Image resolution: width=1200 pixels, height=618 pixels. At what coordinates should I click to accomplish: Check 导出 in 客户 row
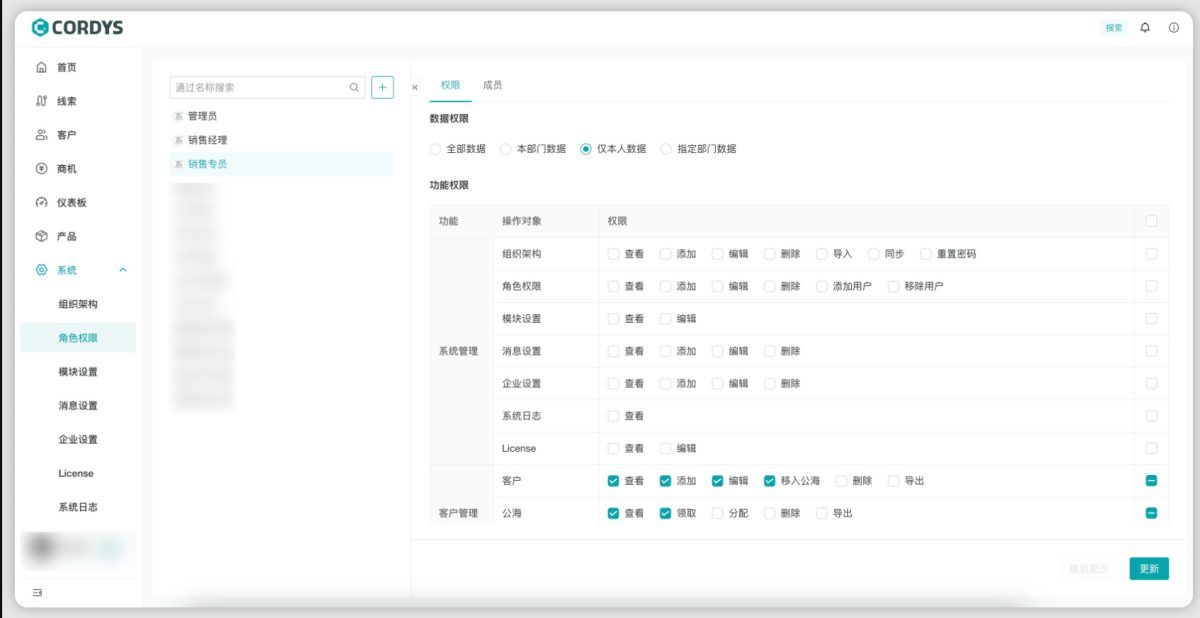click(x=894, y=481)
